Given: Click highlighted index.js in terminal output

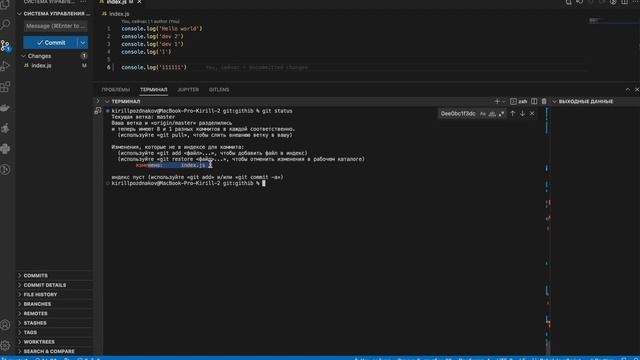Looking at the screenshot, I should tap(193, 165).
